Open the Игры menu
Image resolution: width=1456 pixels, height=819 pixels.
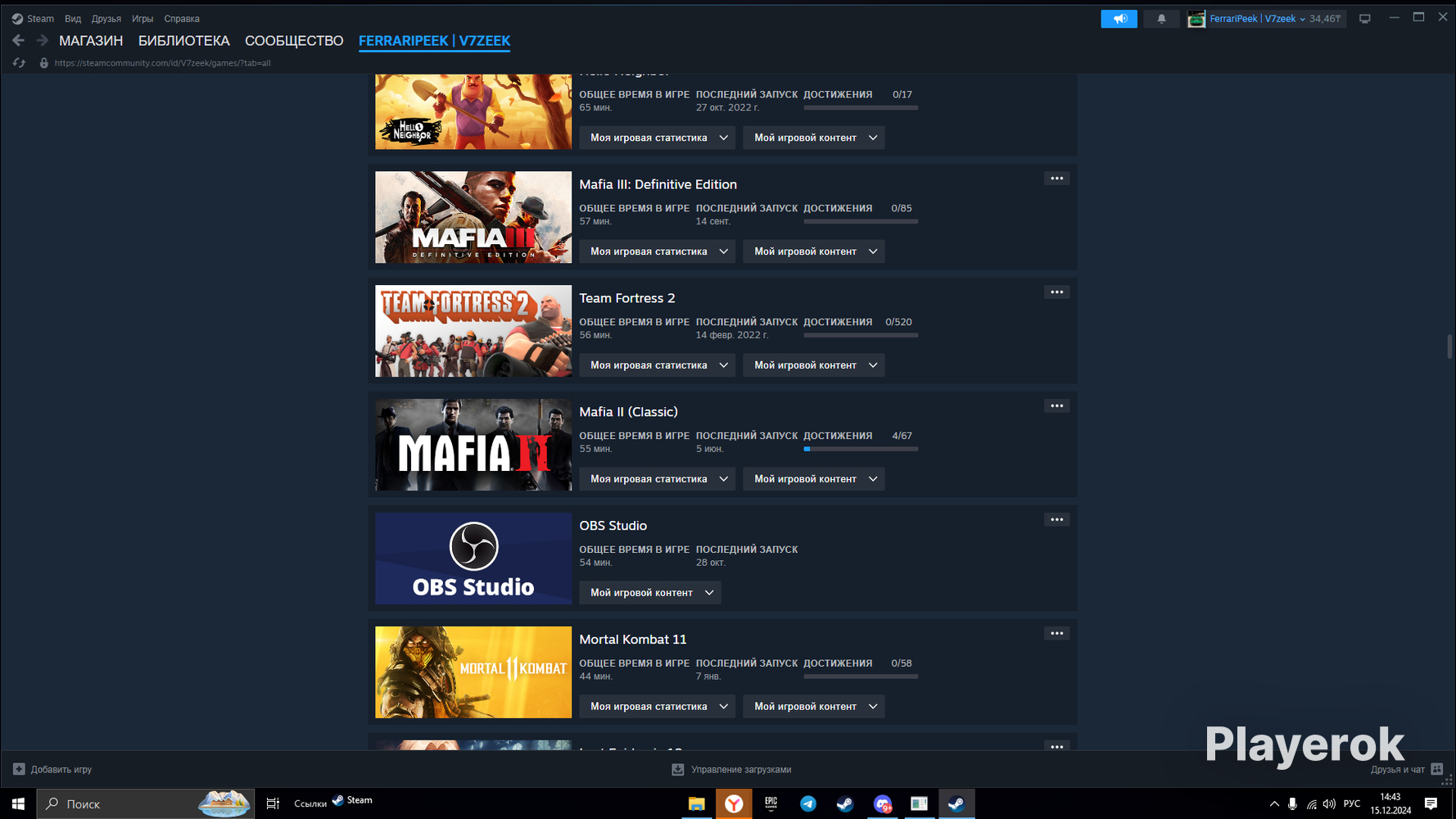[142, 19]
